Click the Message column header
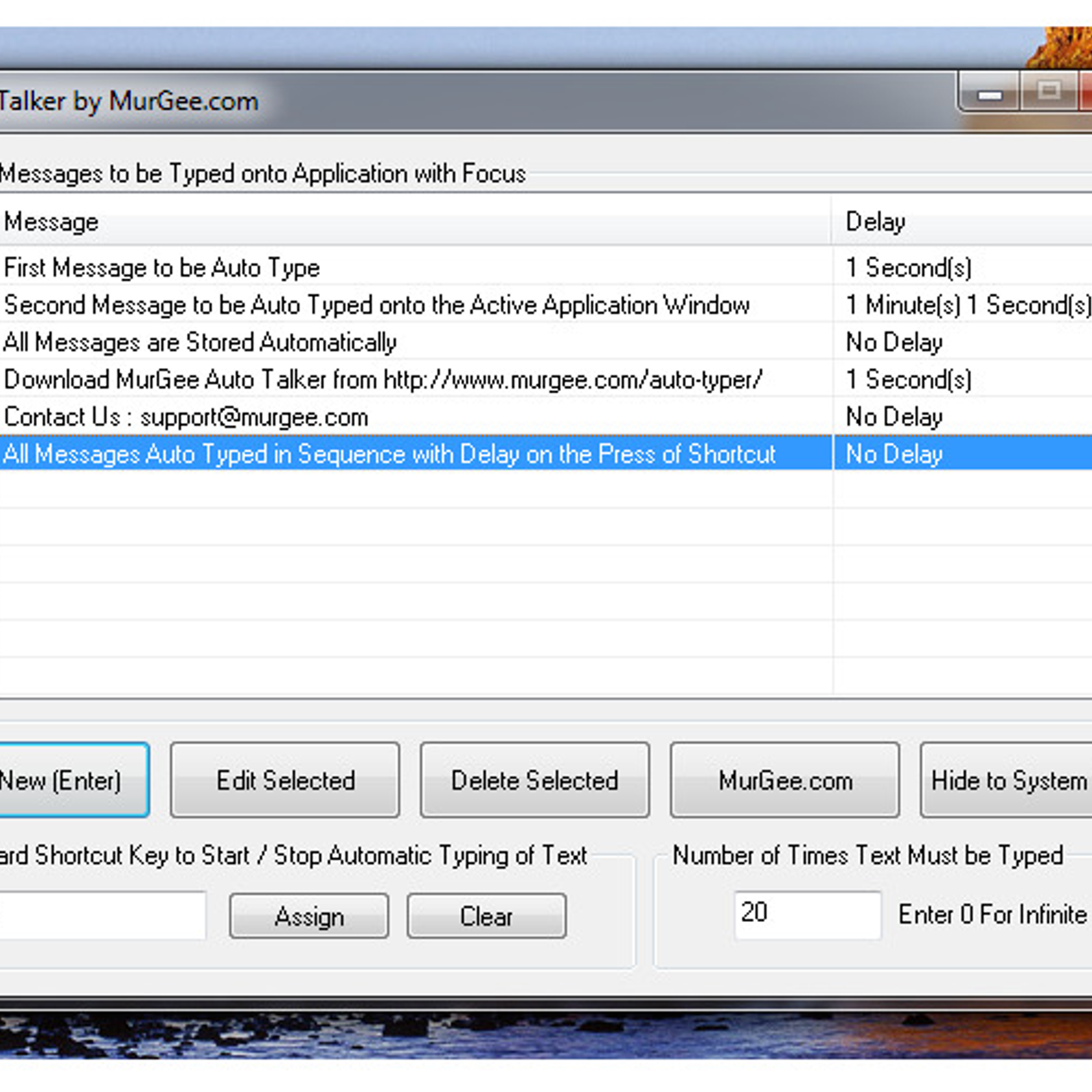This screenshot has width=1092, height=1092. click(416, 222)
